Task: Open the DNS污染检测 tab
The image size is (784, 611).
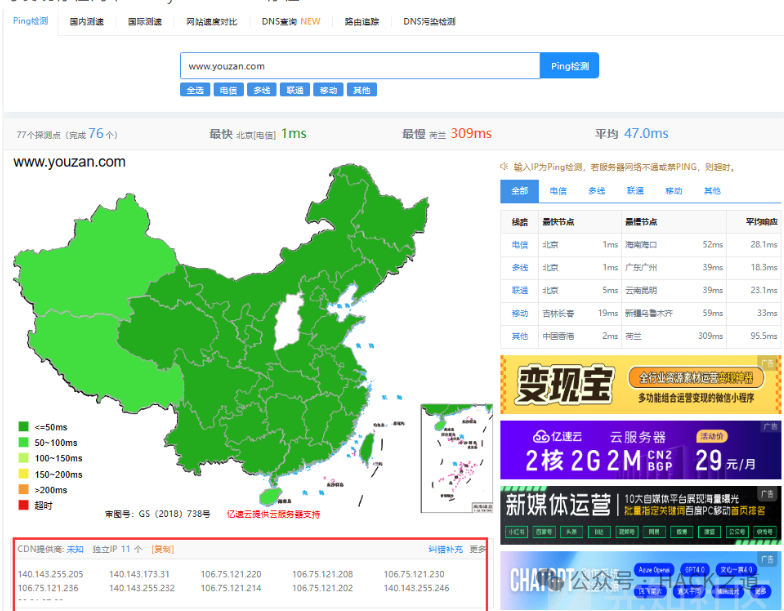Action: pos(429,22)
